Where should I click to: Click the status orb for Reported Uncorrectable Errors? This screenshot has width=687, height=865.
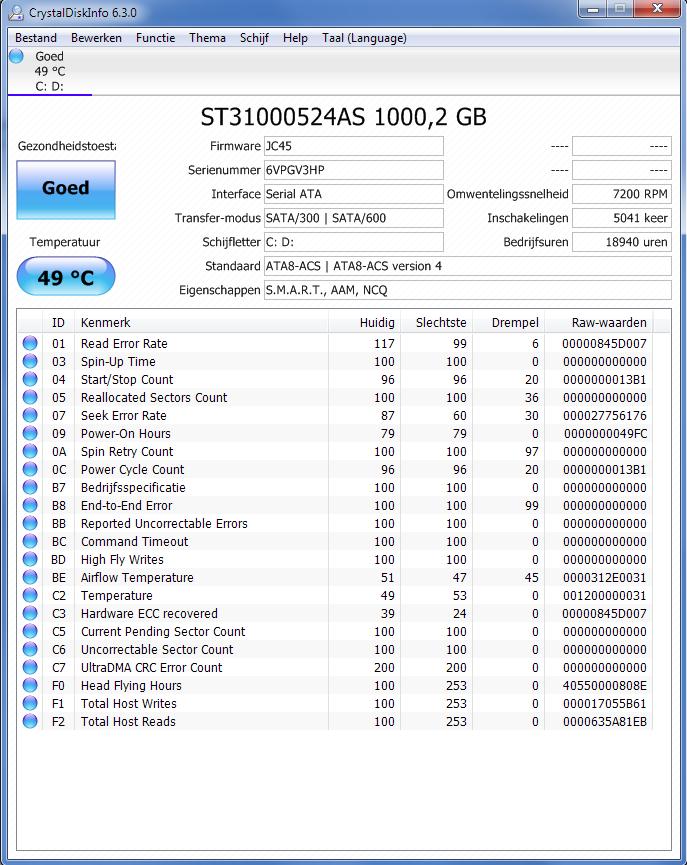(30, 523)
